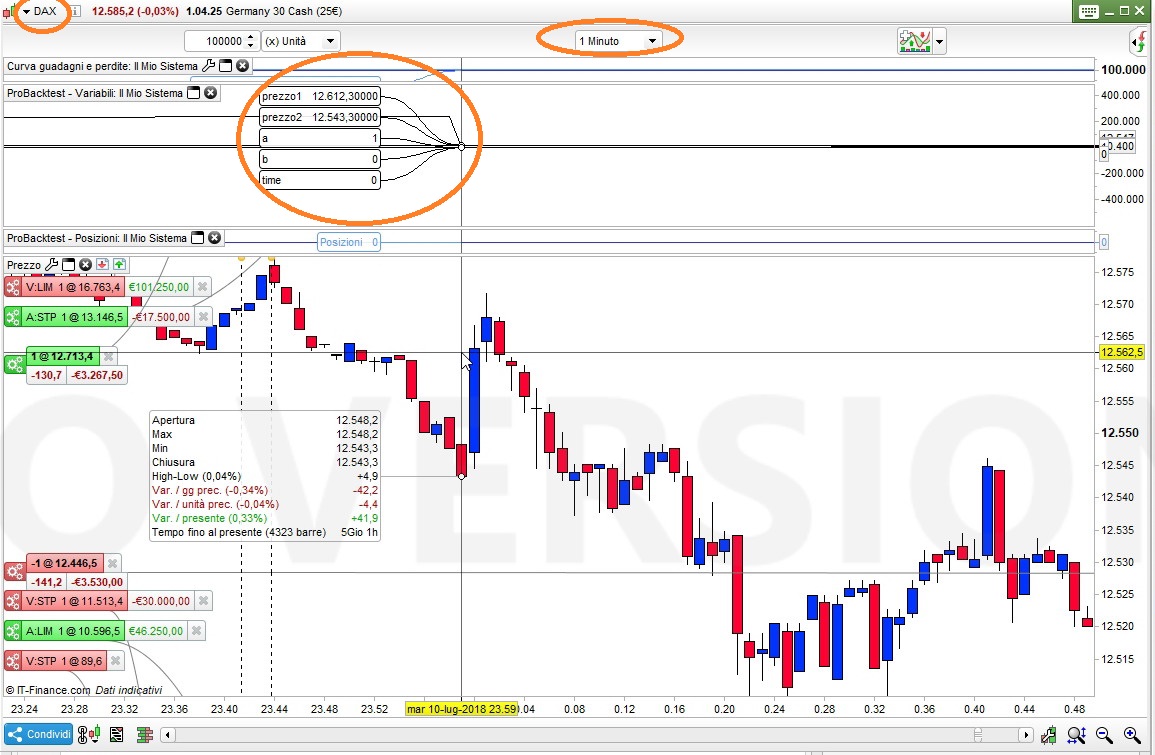Click the right arrow of horizontal scrollbar

[1025, 734]
